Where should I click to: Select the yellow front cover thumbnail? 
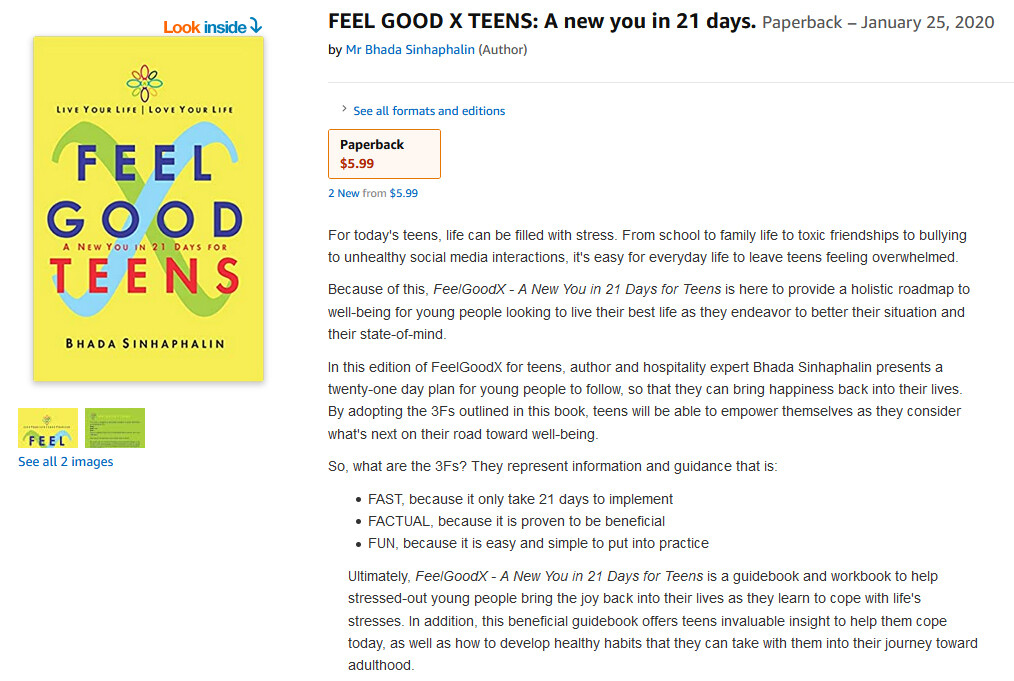(48, 428)
